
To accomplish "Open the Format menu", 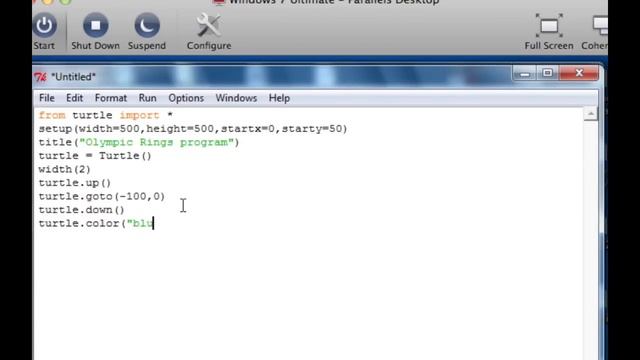I will click(111, 98).
